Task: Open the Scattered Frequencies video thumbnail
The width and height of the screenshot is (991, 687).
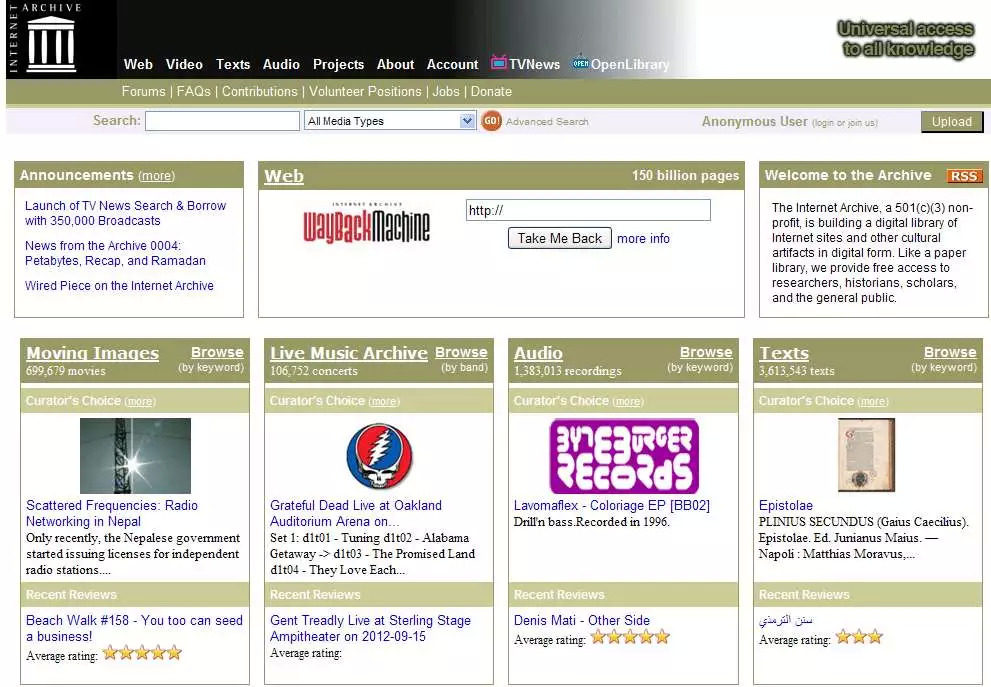Action: click(x=135, y=456)
